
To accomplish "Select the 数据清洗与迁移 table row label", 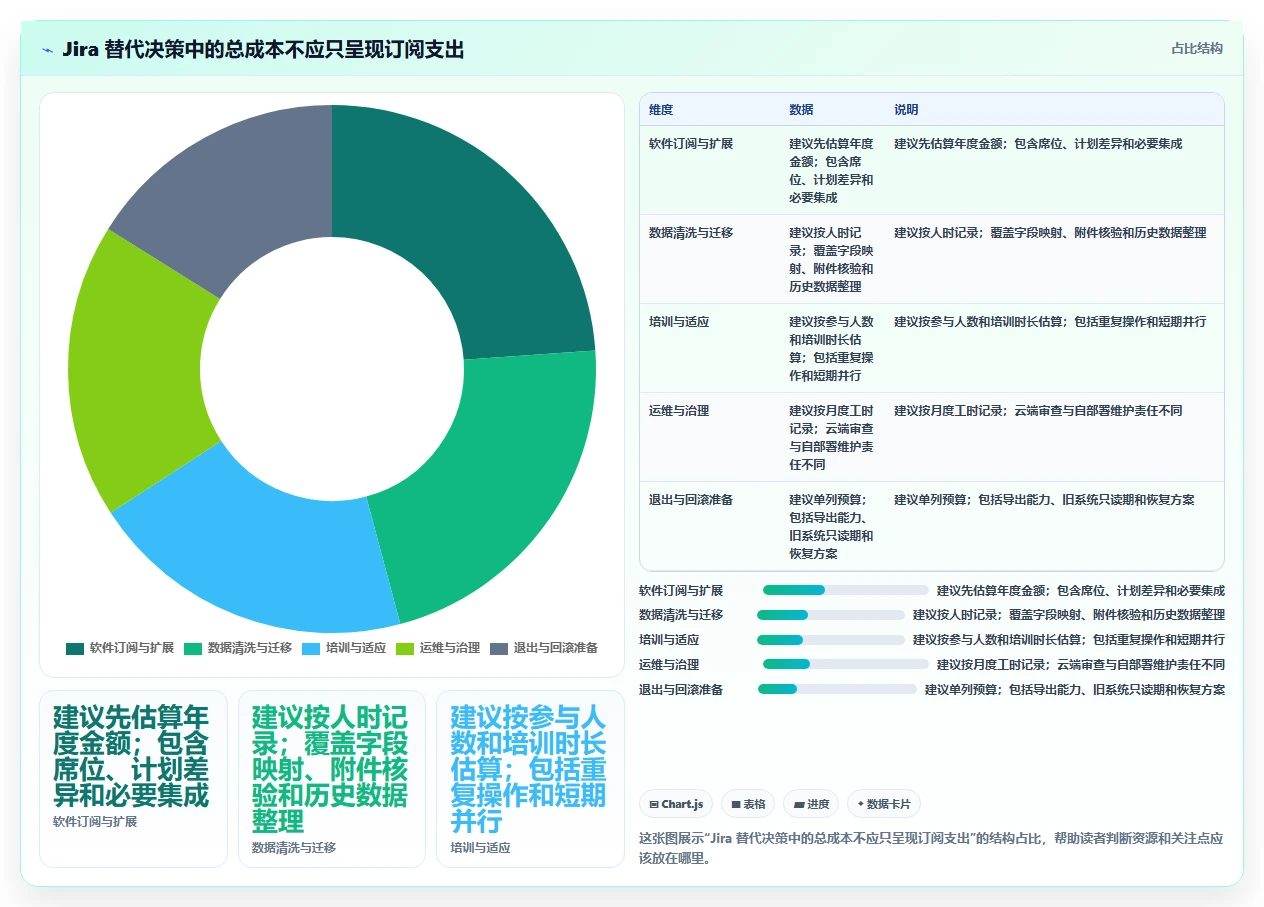I will (x=691, y=233).
